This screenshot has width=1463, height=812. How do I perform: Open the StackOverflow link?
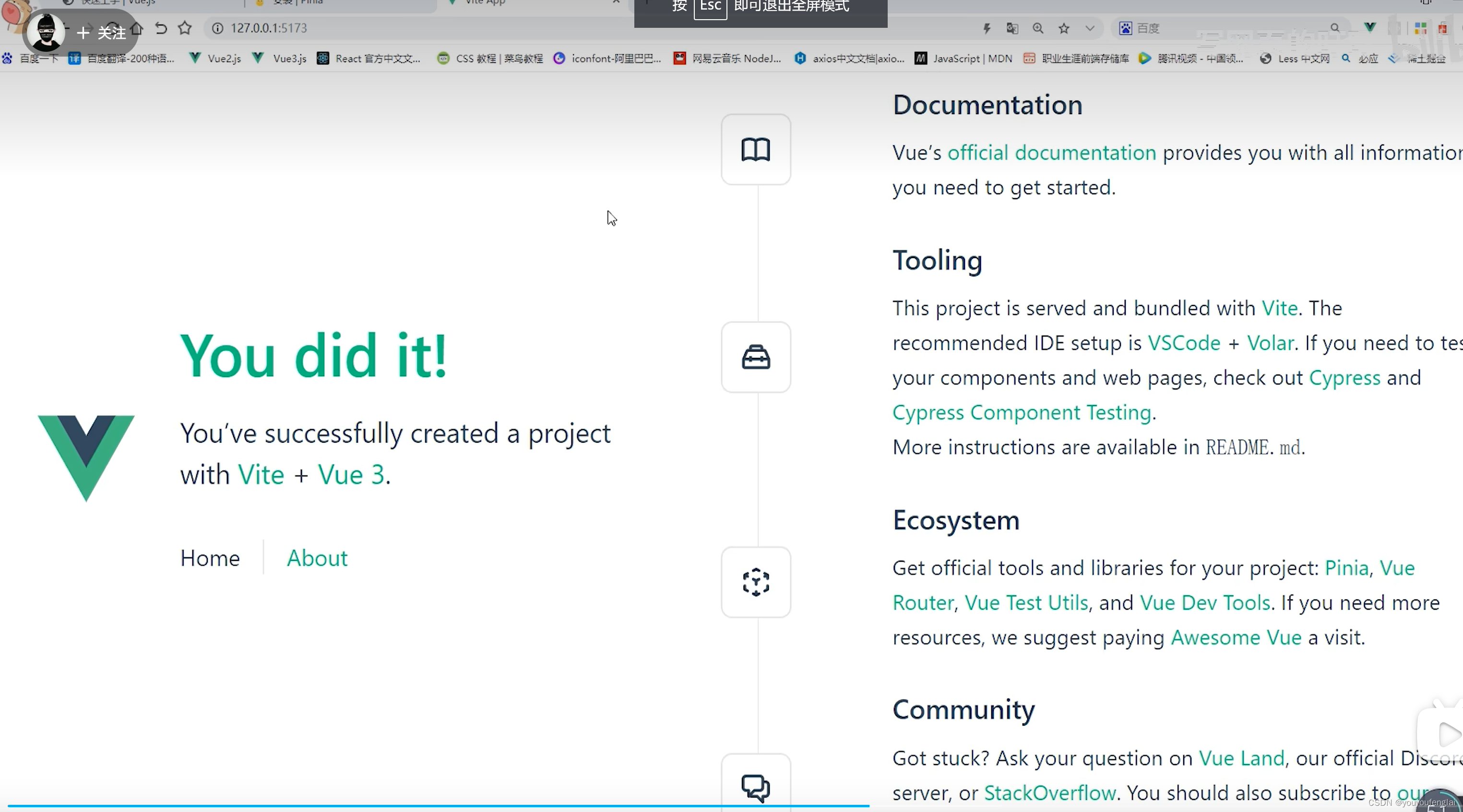click(1049, 793)
